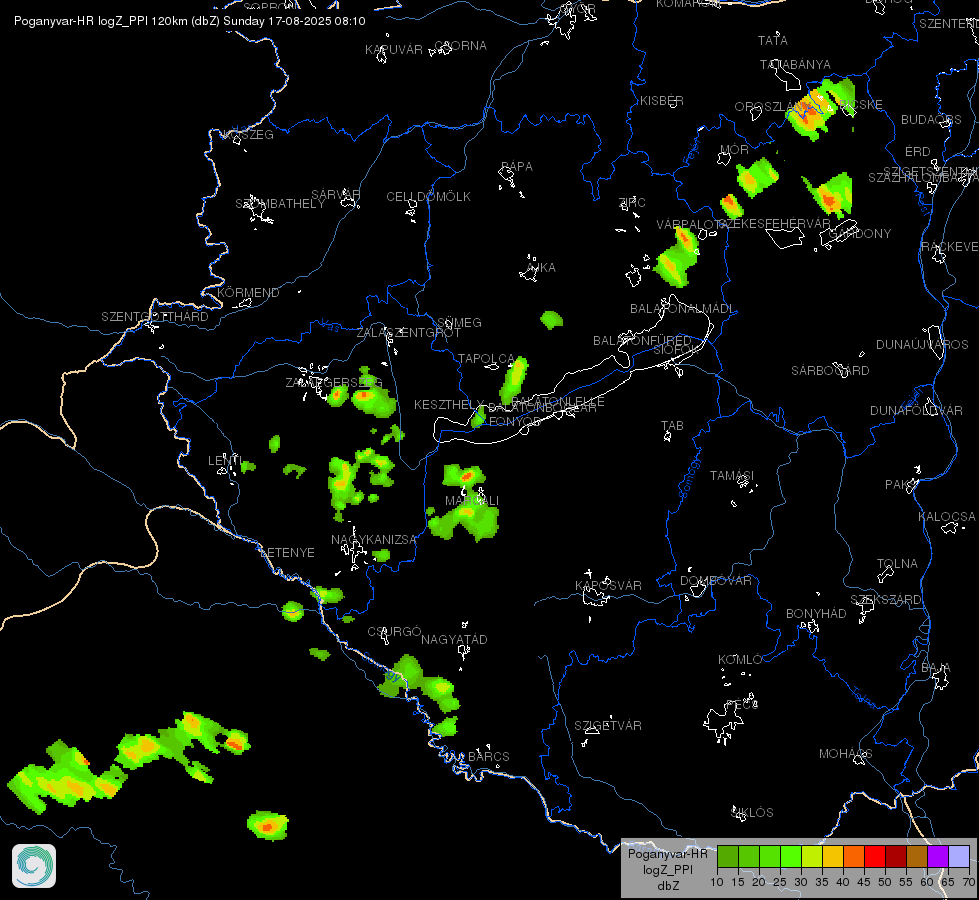
Task: Click the MARCALI city label
Action: [472, 501]
